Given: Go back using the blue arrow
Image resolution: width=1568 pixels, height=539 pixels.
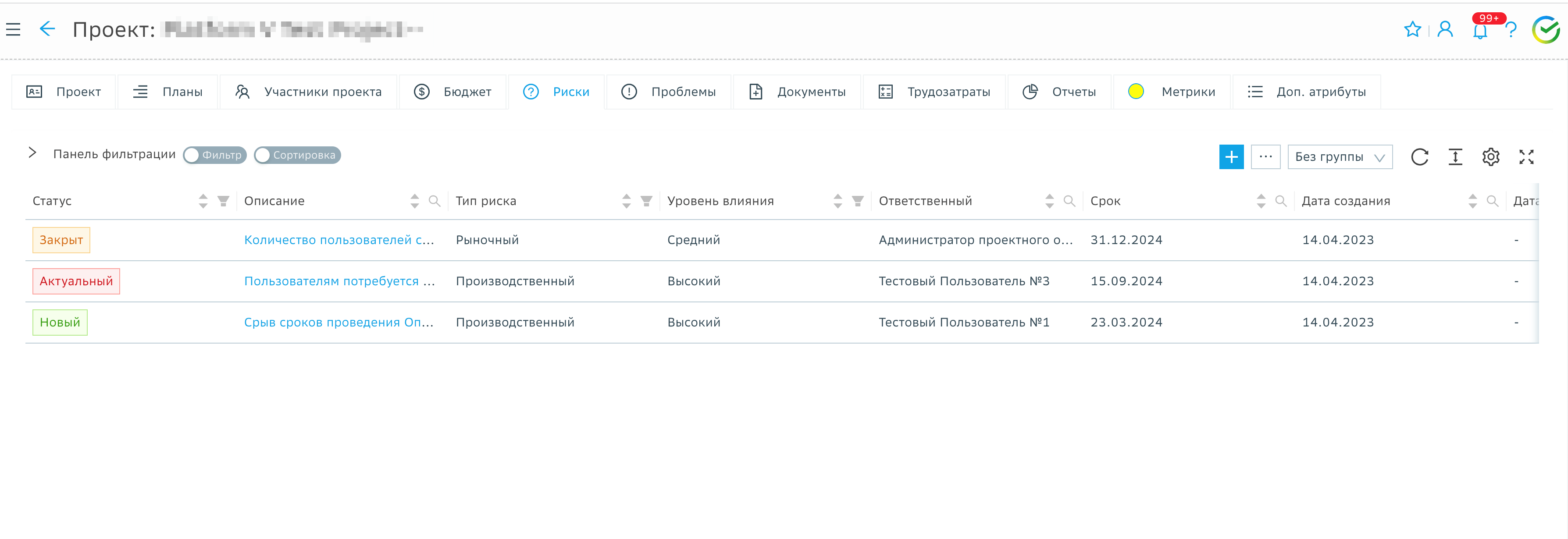Looking at the screenshot, I should [x=47, y=28].
